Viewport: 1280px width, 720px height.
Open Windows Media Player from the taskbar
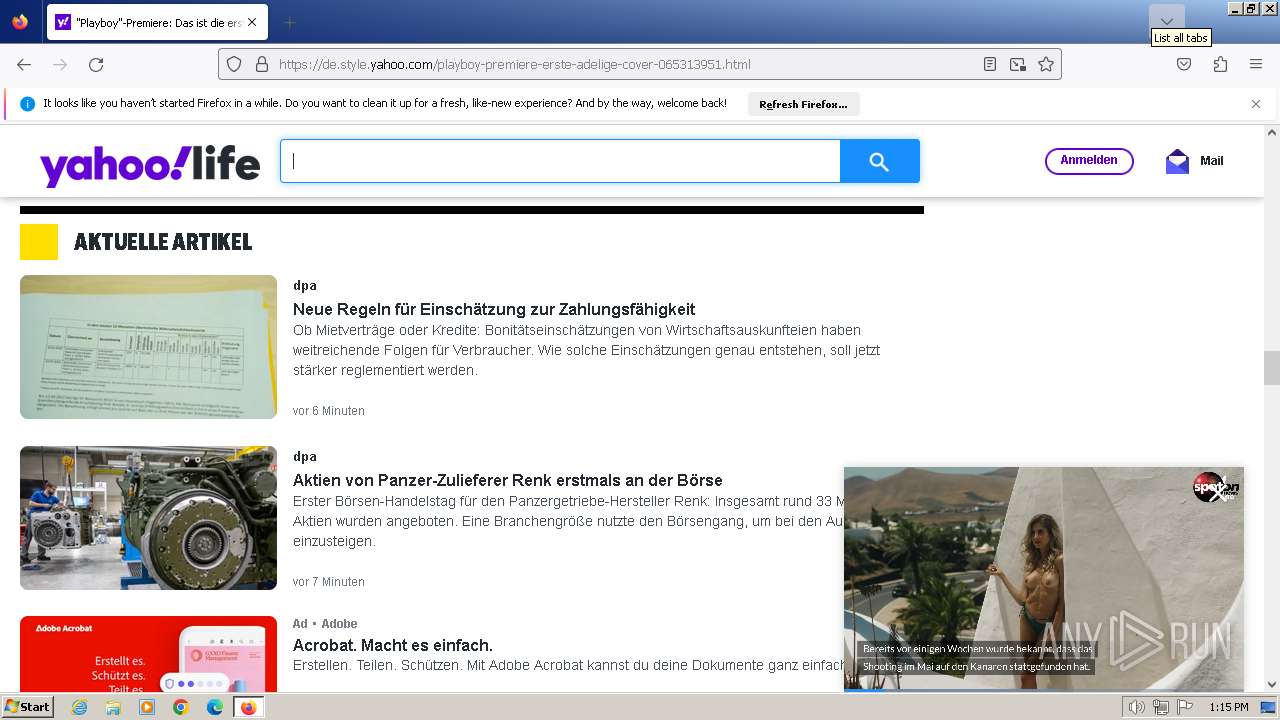pyautogui.click(x=147, y=707)
